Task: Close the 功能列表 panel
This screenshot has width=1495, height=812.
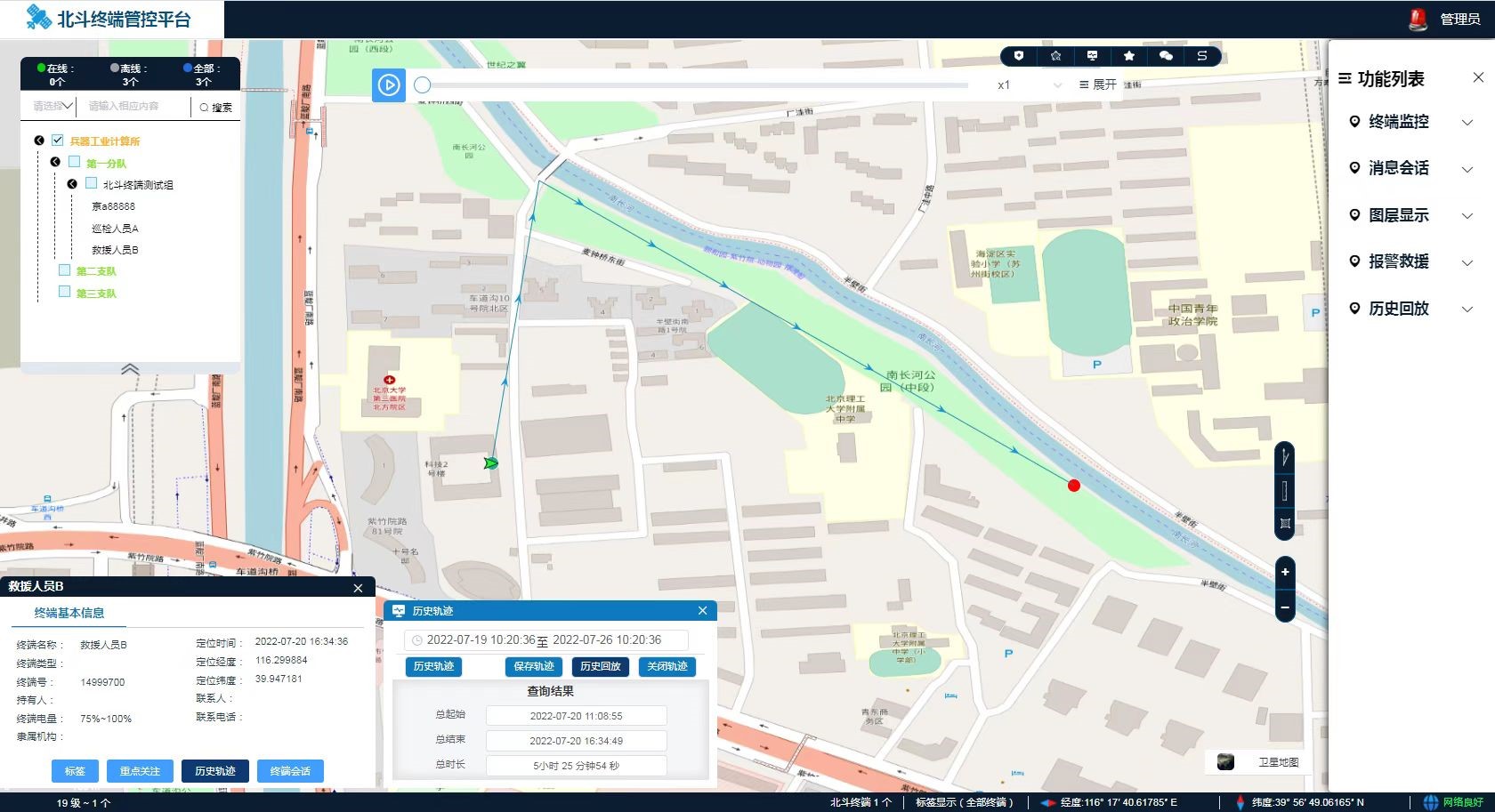Action: 1478,77
